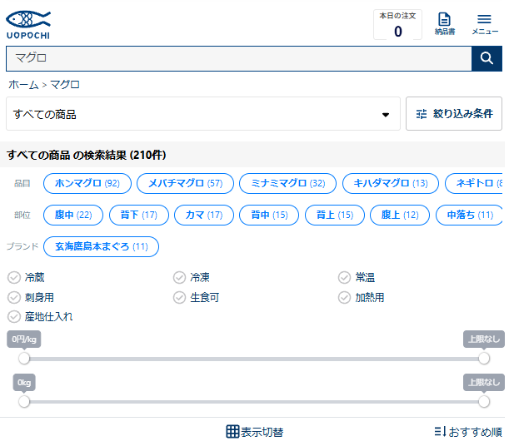Enable the 冷凍 filter checkbox

pos(179,277)
